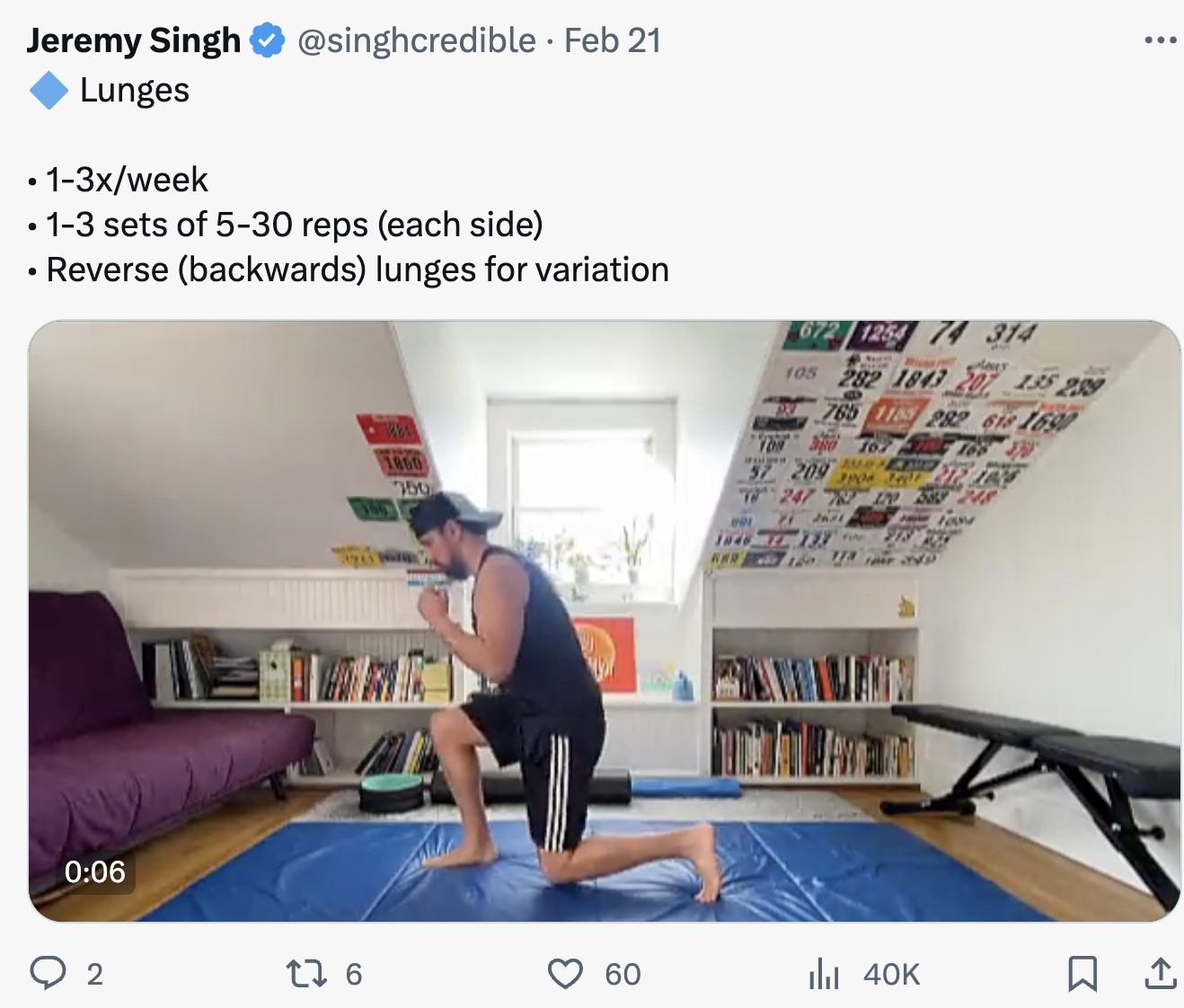Screen dimensions: 1184x1008
Task: Open the three-dot more options menu
Action: [1161, 40]
